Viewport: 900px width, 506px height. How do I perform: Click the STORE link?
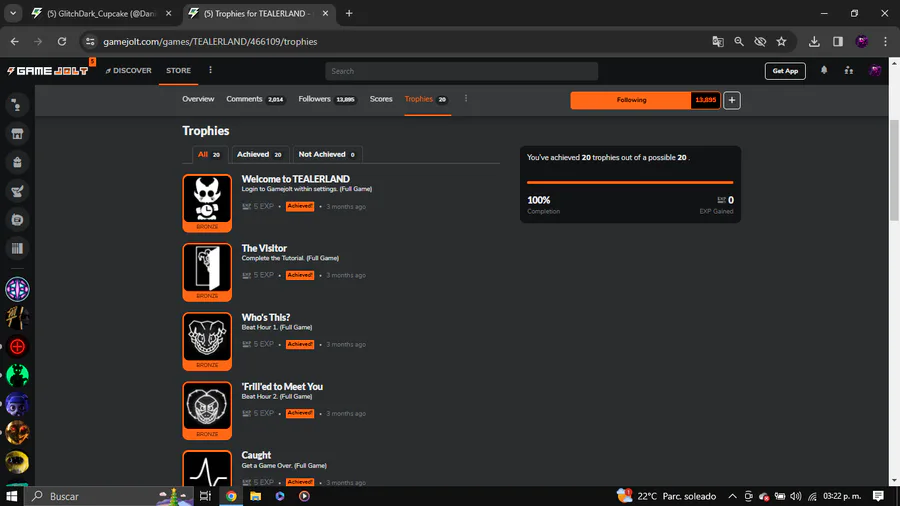179,71
